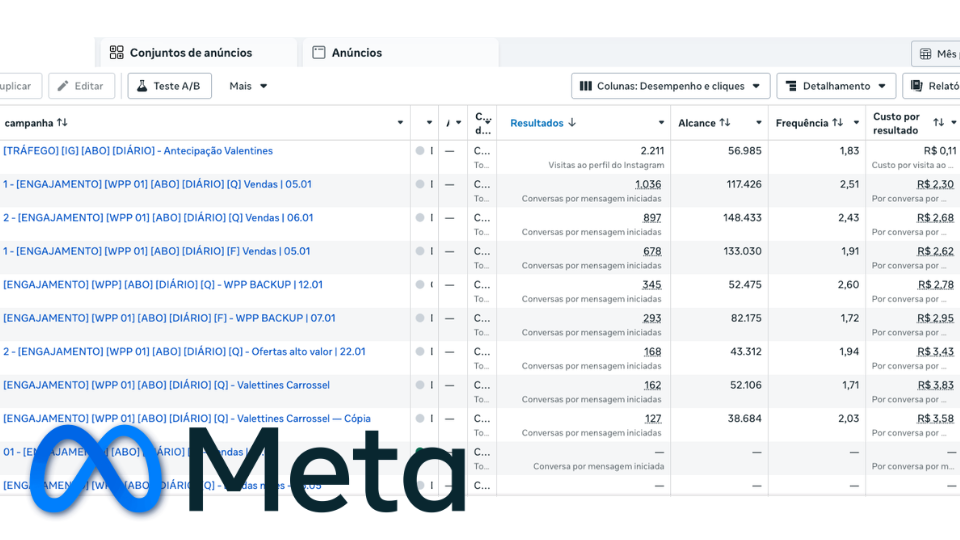Toggle status of 1 - [Q] Vendas 05.01 campaign
The width and height of the screenshot is (960, 540).
(420, 184)
